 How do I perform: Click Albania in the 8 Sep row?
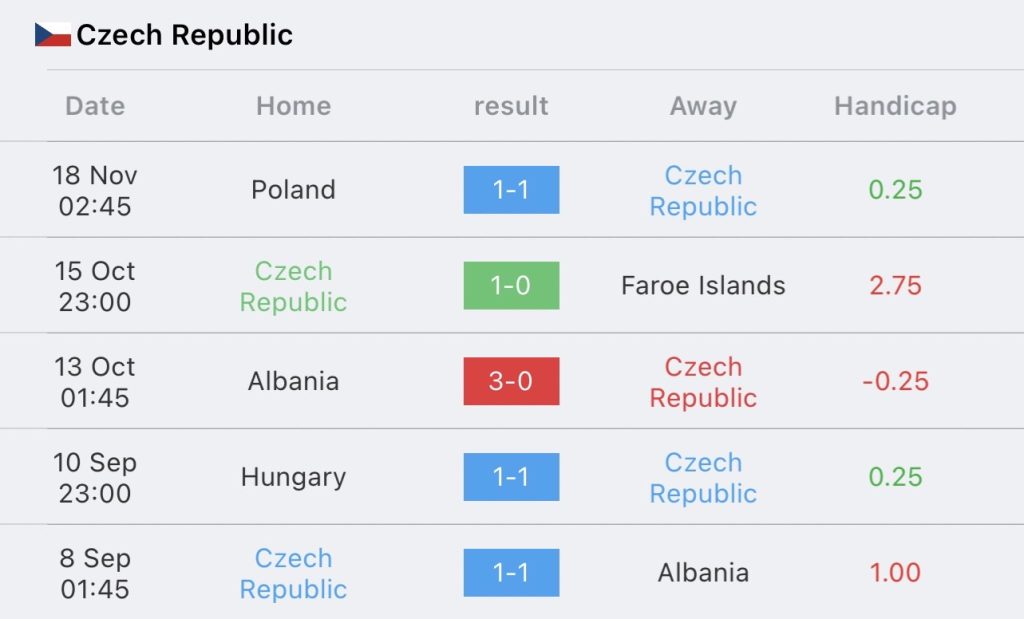703,573
